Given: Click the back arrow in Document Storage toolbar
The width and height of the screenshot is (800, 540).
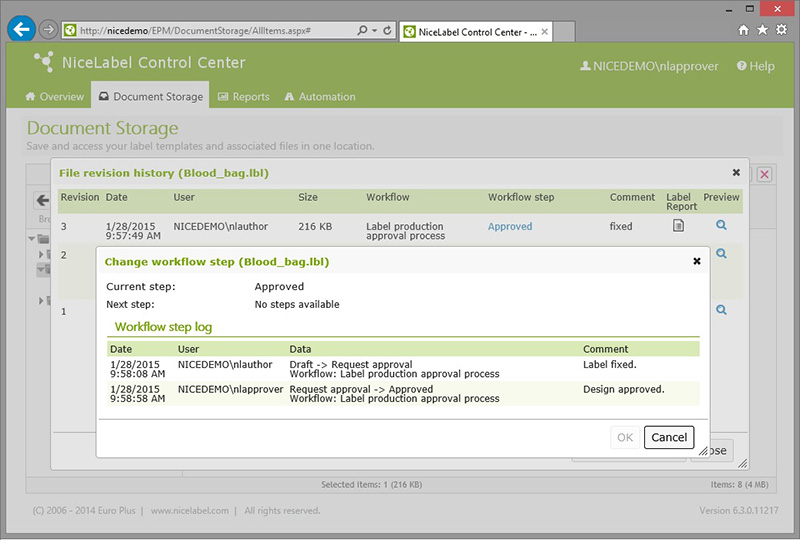Looking at the screenshot, I should 42,201.
